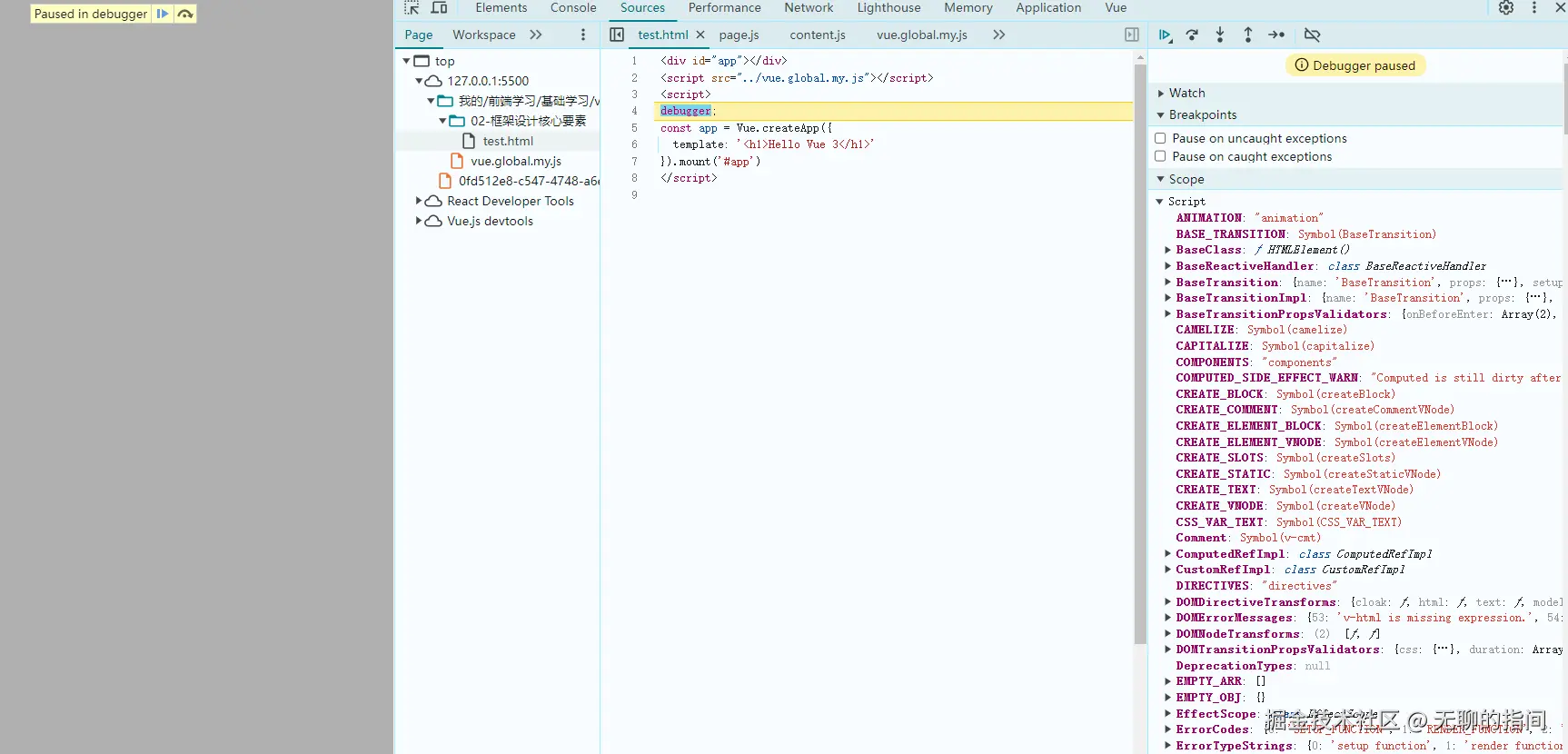Screen dimensions: 1568x754
Task: Click the CREATE_VNODE symbol entry
Action: [1285, 506]
